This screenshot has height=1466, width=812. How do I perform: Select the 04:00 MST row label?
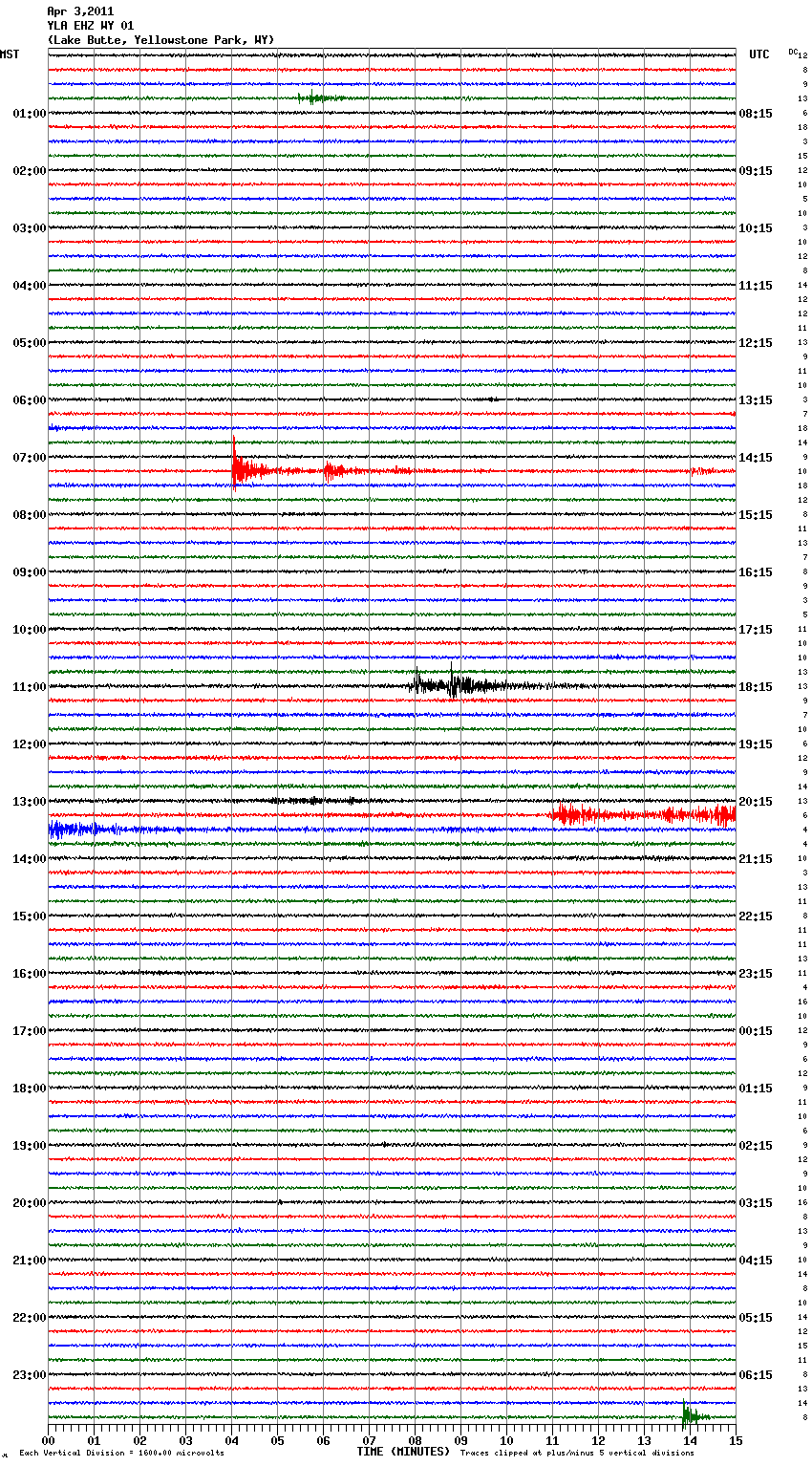pos(29,286)
